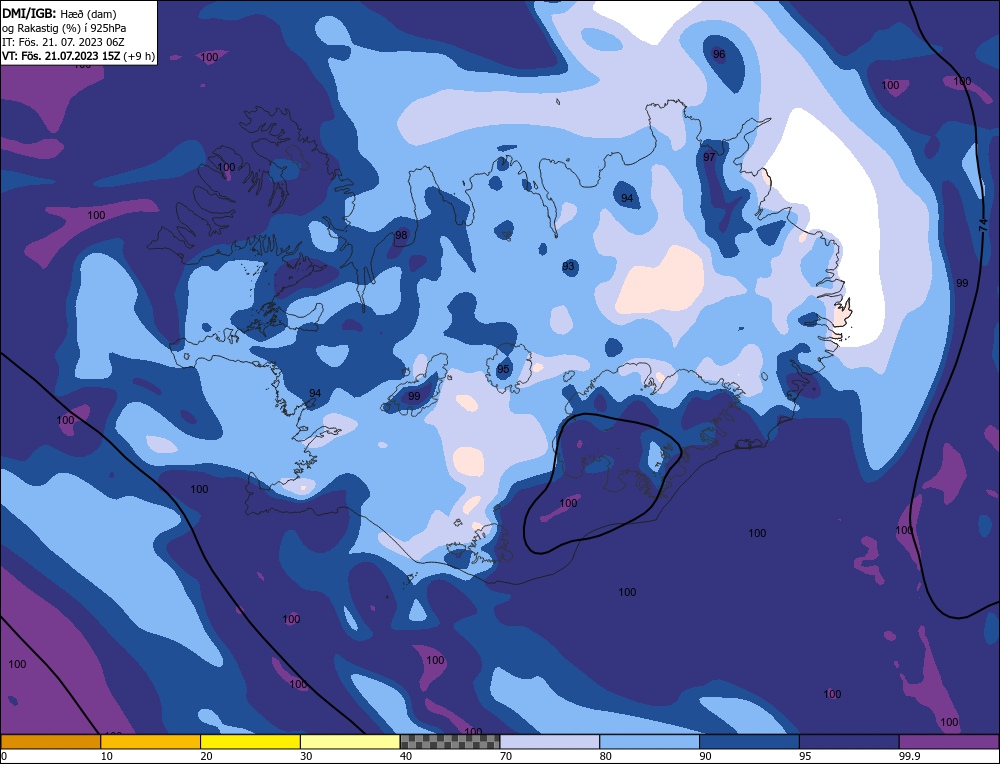Click the '0' tick label on the legend scale
This screenshot has width=1000, height=764.
coord(4,756)
